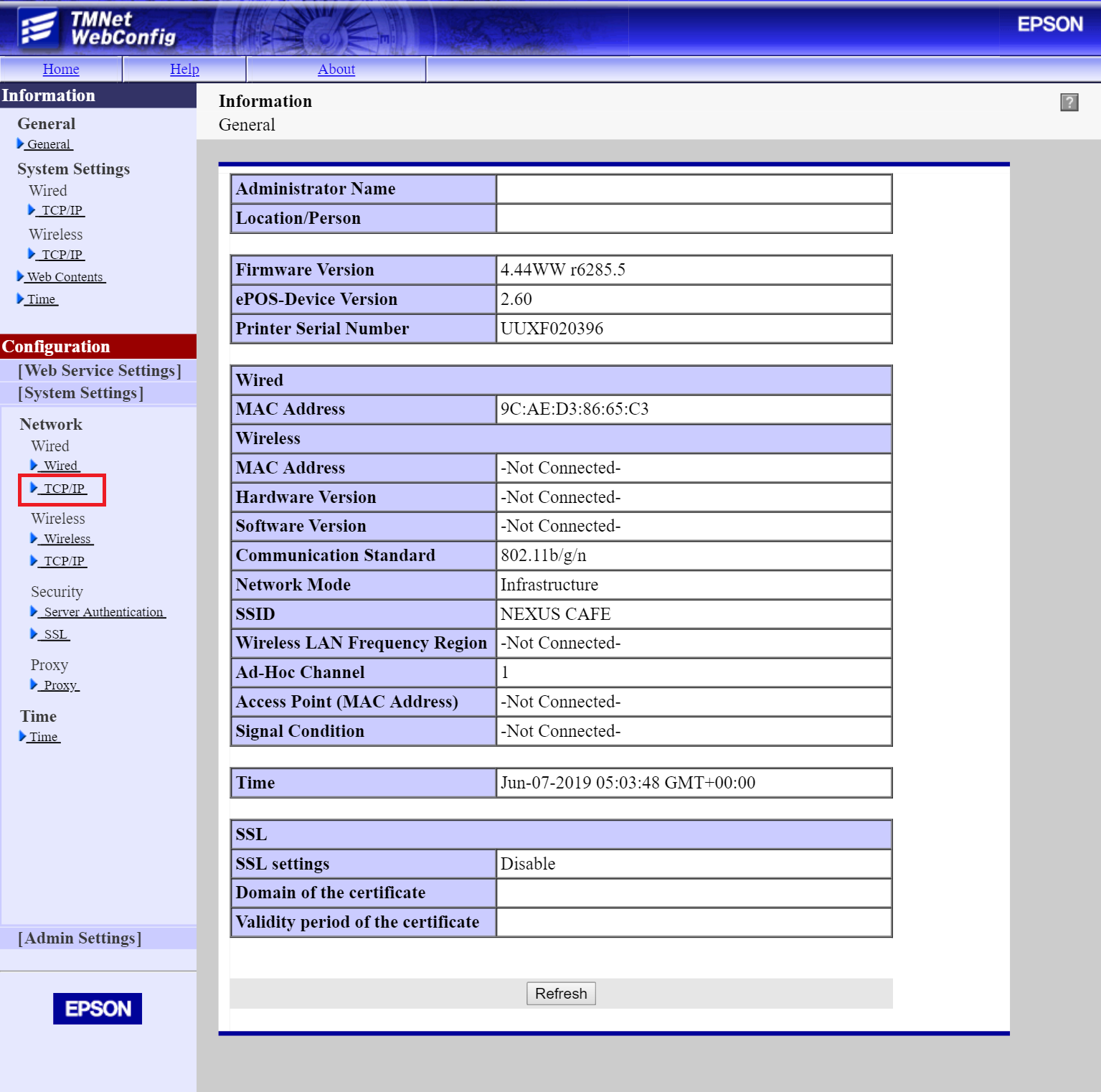Open the Wireless link under Configuration Network

[67, 538]
